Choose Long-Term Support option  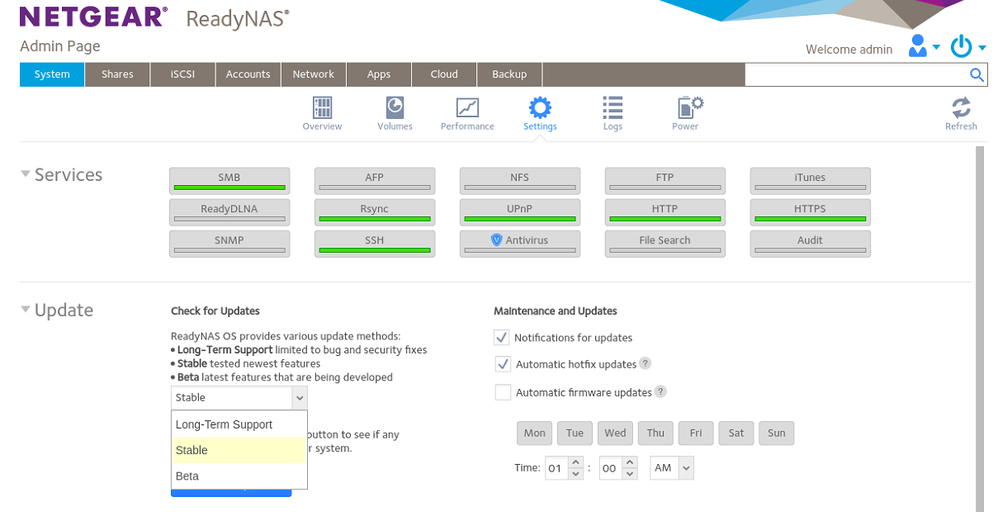point(239,424)
